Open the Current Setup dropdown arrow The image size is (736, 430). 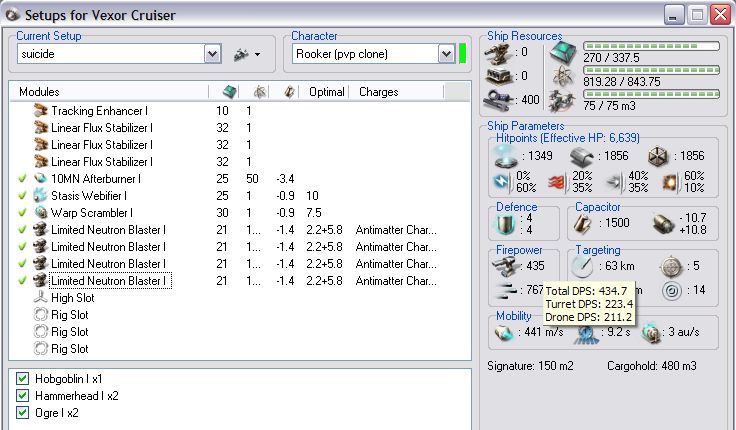[212, 54]
